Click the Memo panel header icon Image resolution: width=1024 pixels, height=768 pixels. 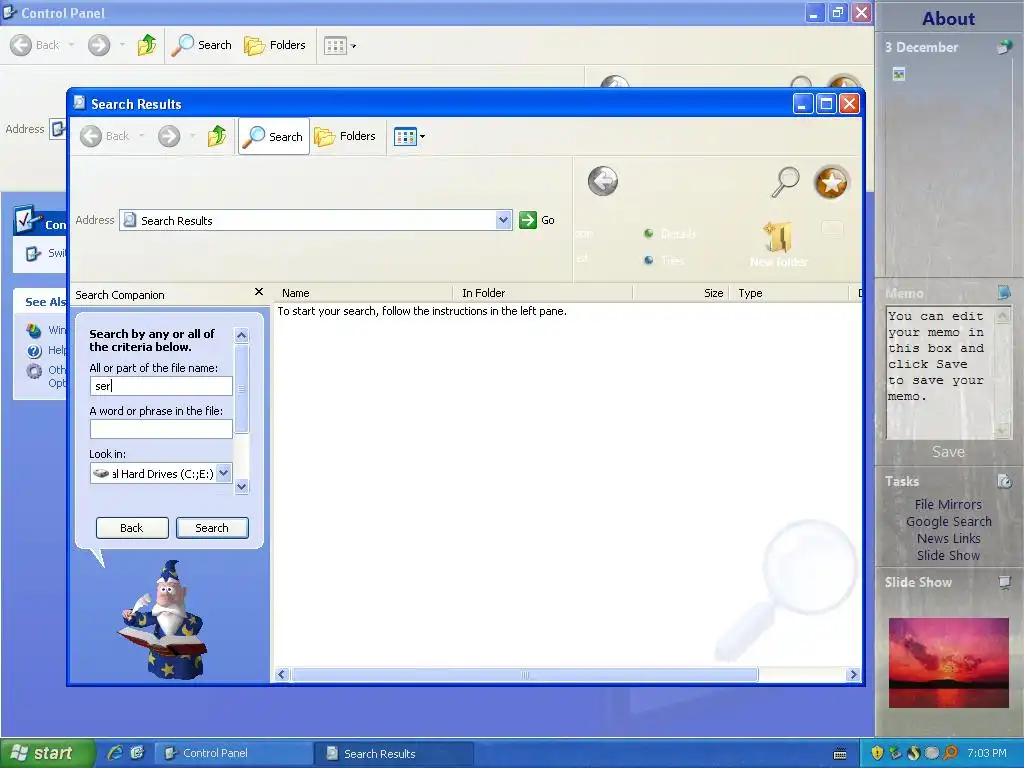tap(1004, 293)
